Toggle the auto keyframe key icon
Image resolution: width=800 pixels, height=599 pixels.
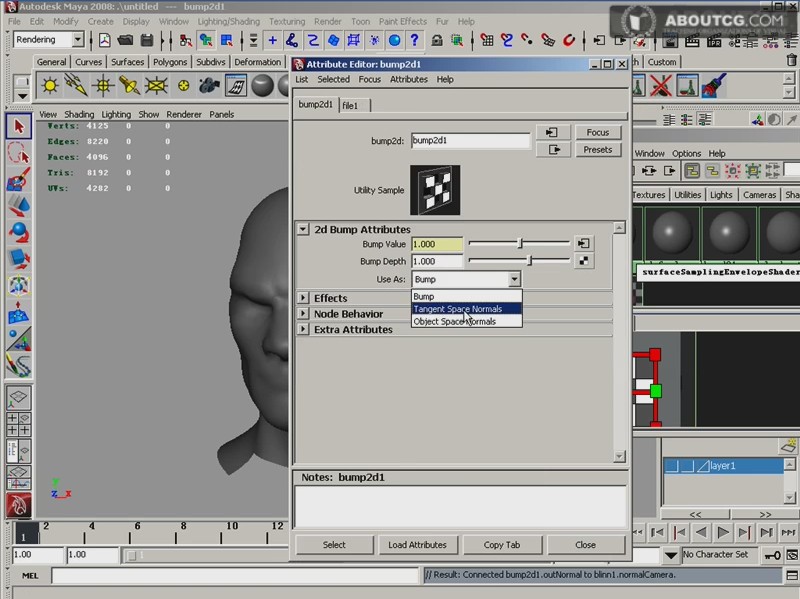(x=772, y=555)
